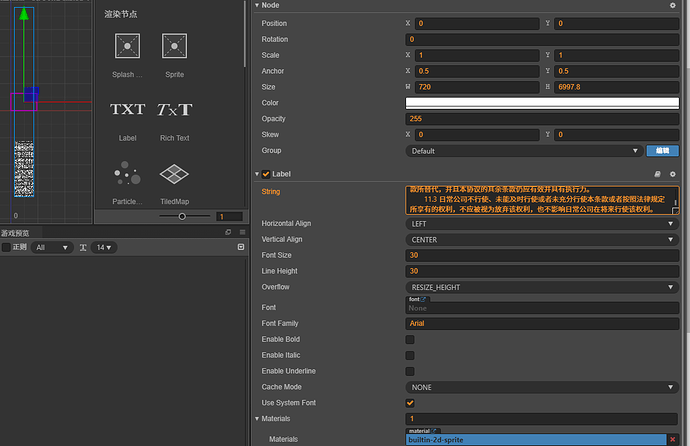This screenshot has height=446, width=690.
Task: Open the Group Default dropdown
Action: [x=524, y=151]
